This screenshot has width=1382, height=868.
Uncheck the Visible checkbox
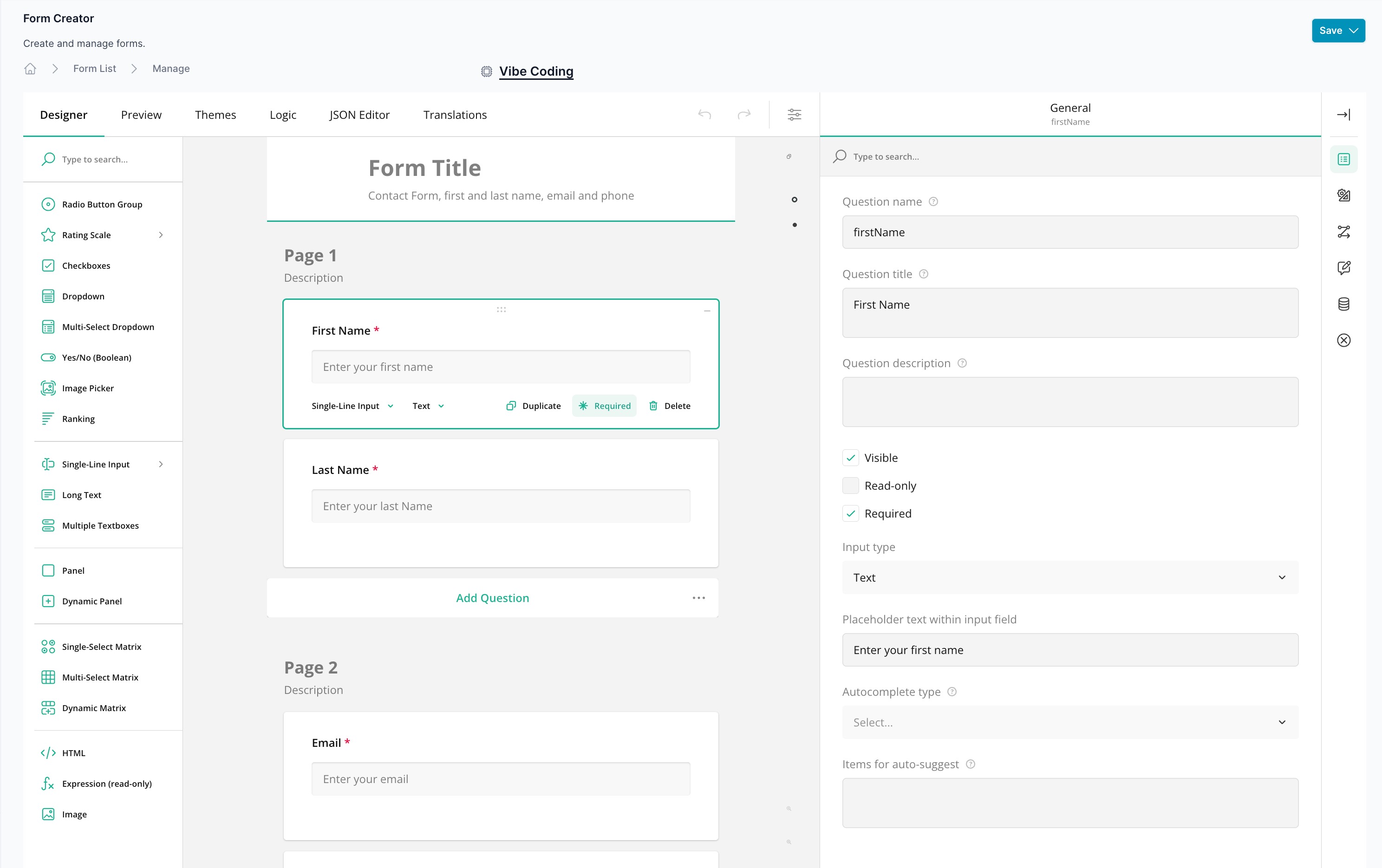click(x=851, y=458)
